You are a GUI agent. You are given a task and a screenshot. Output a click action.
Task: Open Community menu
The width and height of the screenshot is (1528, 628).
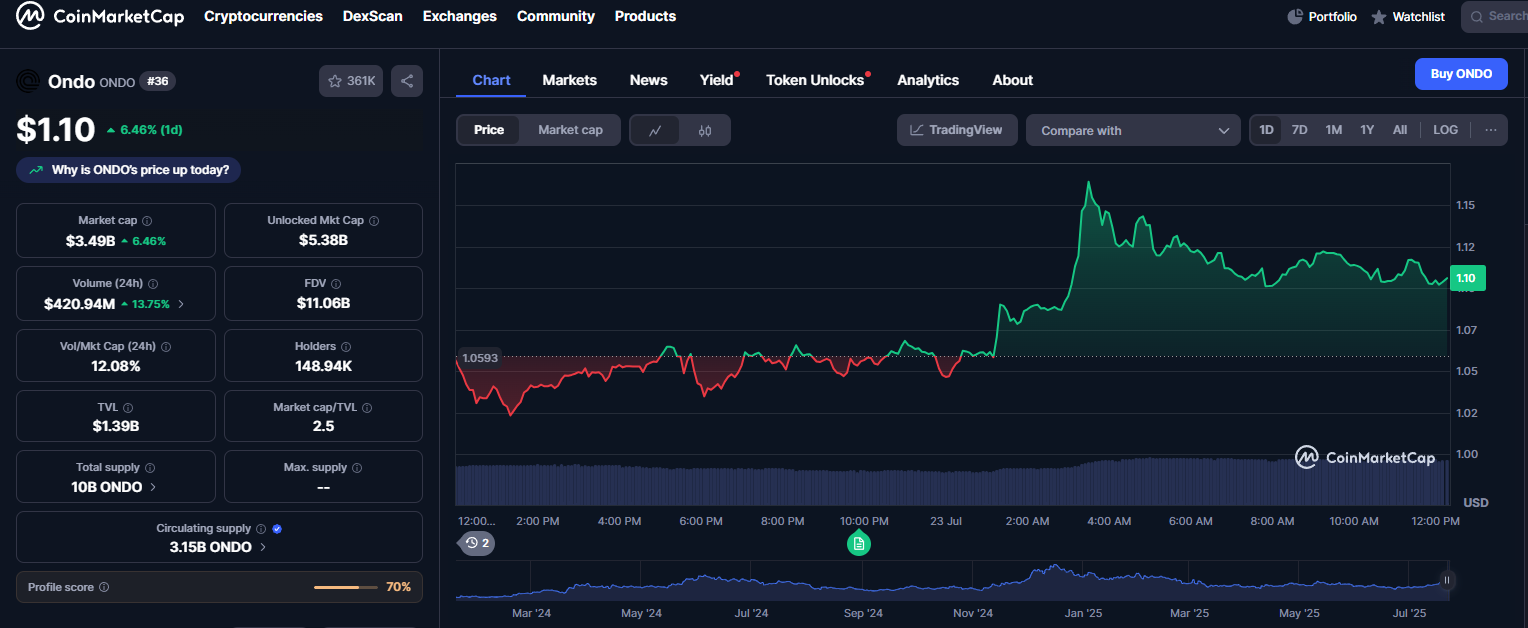[x=556, y=16]
